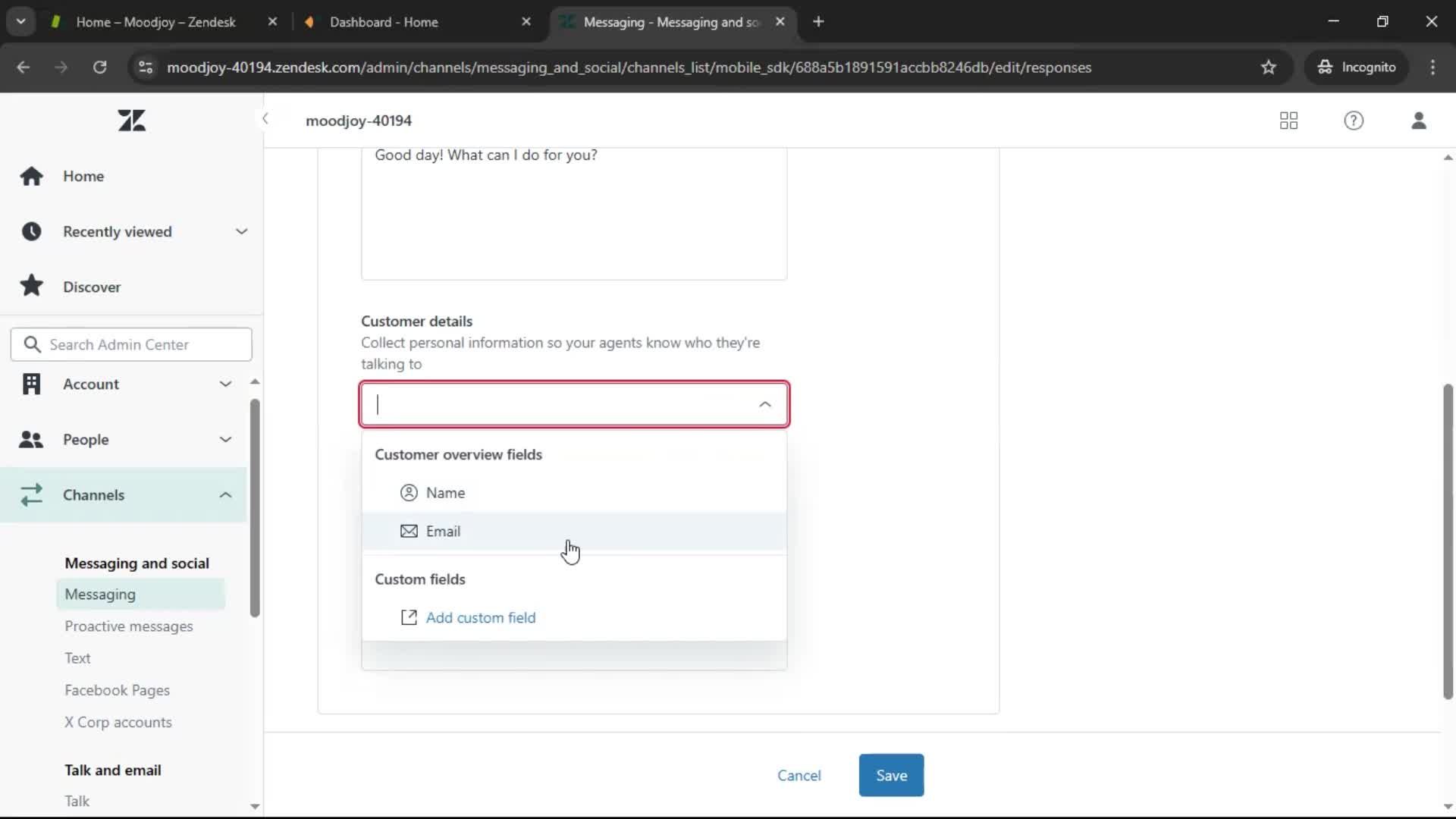Screen dimensions: 1456x819
Task: Click in Search Admin Center field
Action: coord(131,344)
